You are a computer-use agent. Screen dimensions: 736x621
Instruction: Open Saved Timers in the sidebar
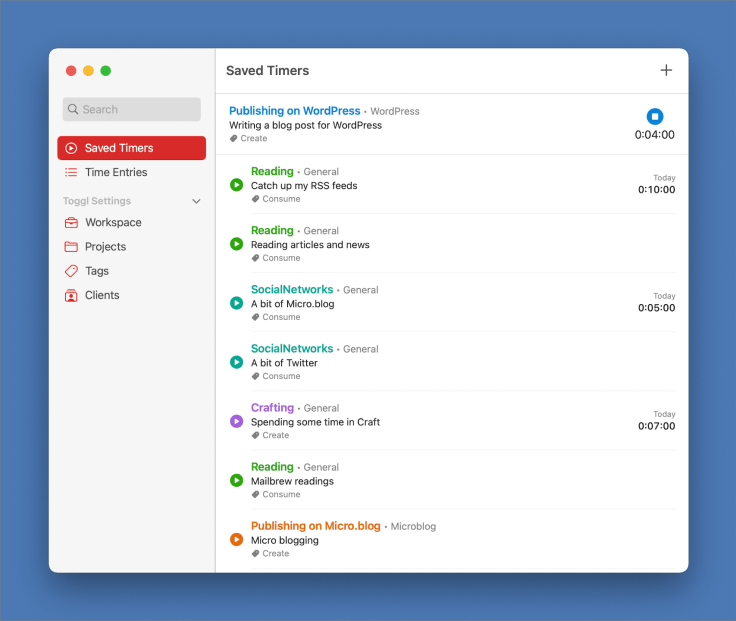click(x=131, y=148)
